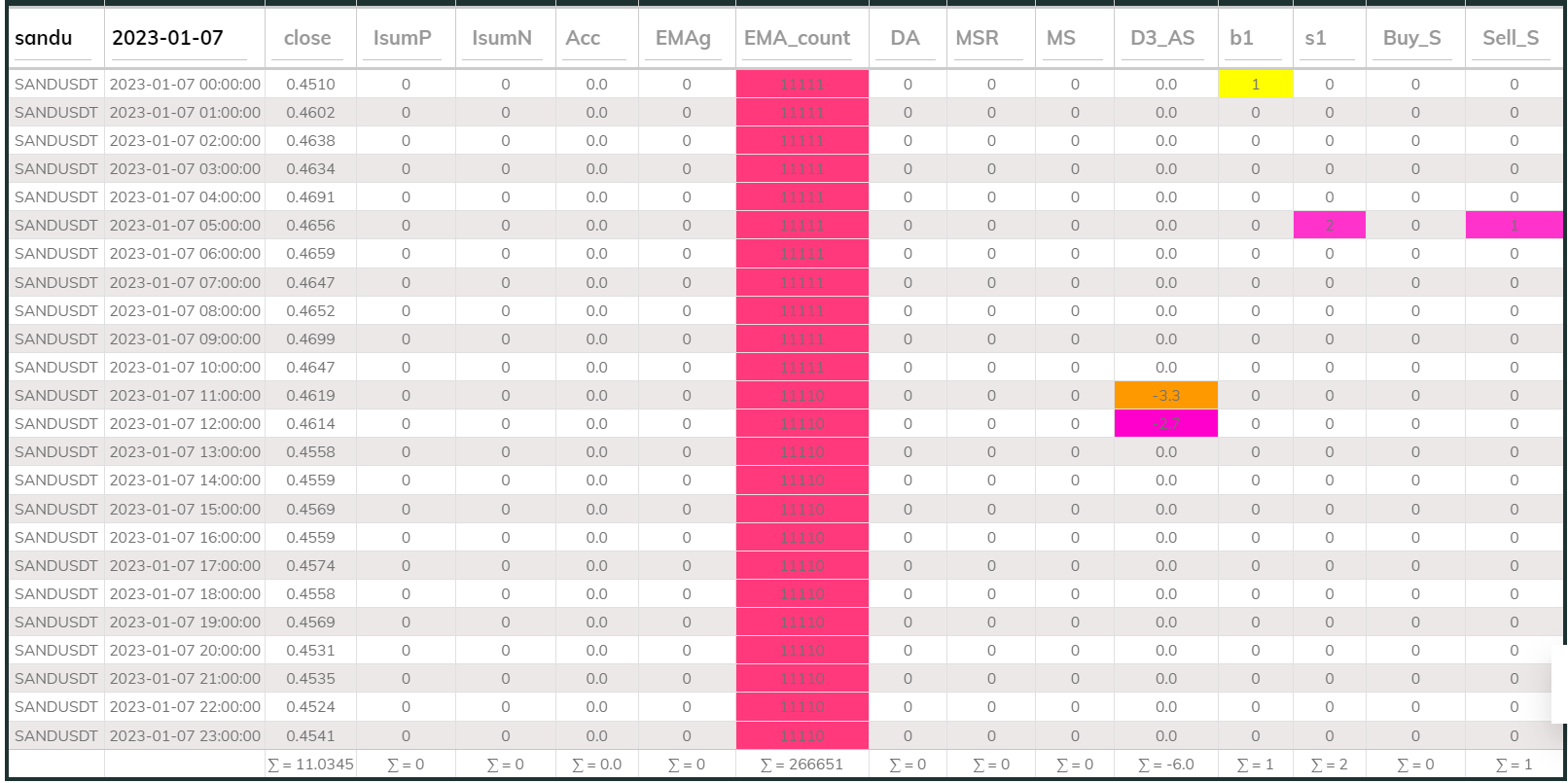Screen dimensions: 1568x783
Task: Sort by the EMA_count column header
Action: point(797,38)
